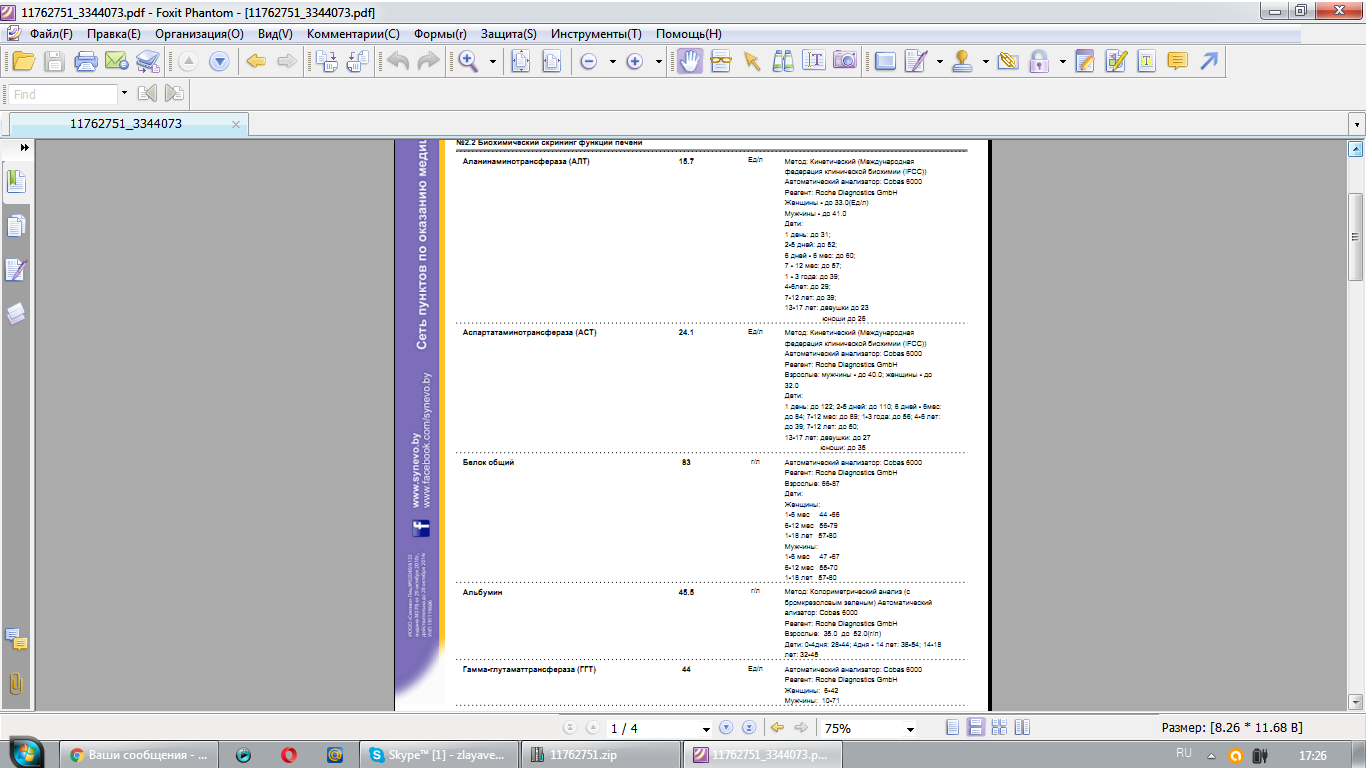Open Skype from the Windows taskbar
This screenshot has width=1366, height=768.
coord(439,755)
